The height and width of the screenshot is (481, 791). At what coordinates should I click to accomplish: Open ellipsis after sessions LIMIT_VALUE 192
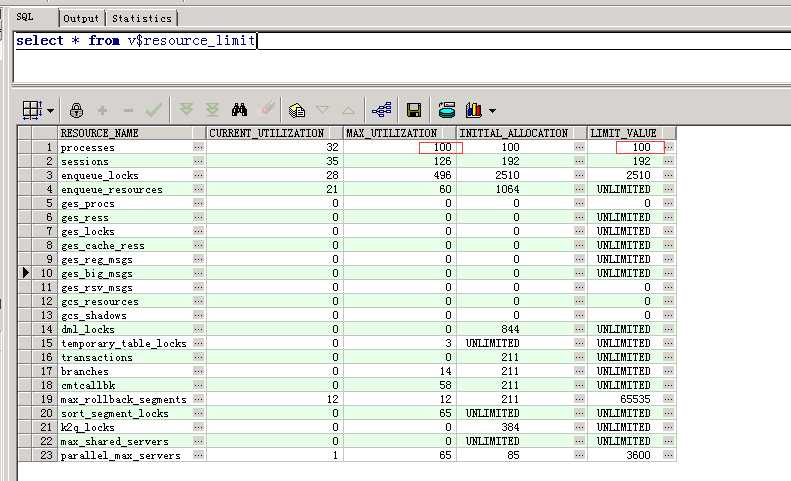[669, 161]
